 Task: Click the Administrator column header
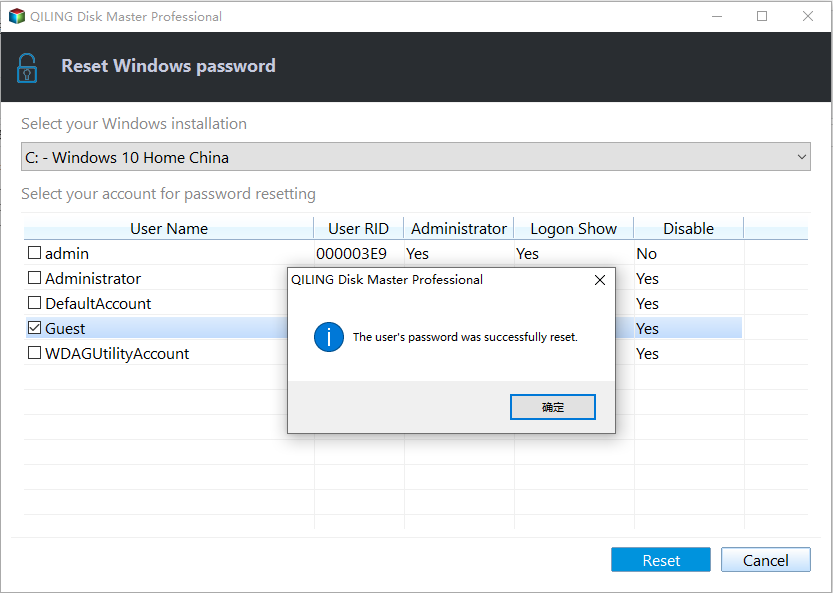click(459, 228)
